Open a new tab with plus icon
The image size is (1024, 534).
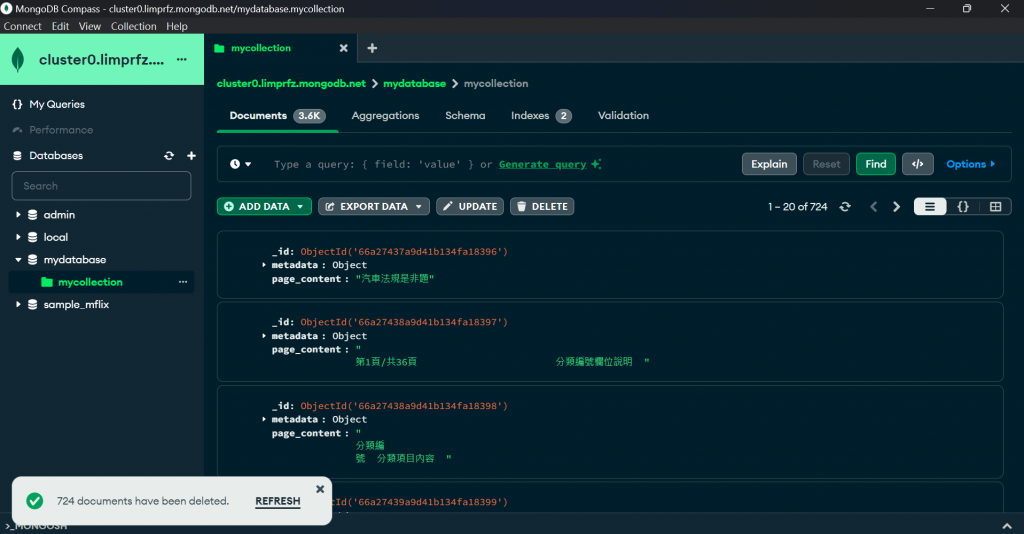(x=372, y=48)
